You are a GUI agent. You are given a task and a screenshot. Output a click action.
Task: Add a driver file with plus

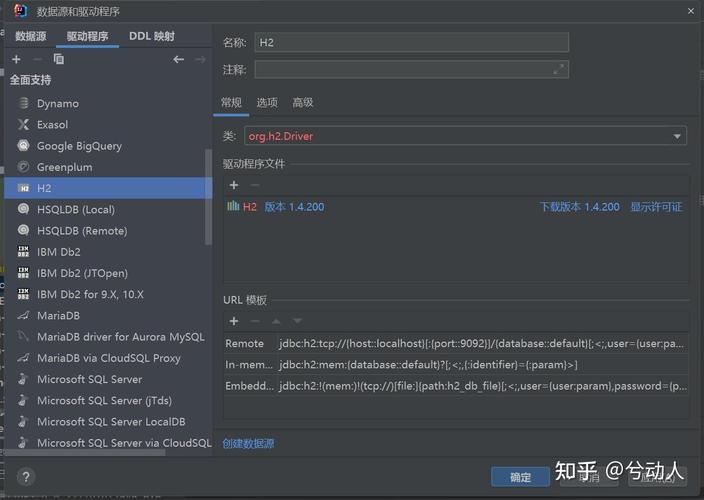click(x=234, y=185)
